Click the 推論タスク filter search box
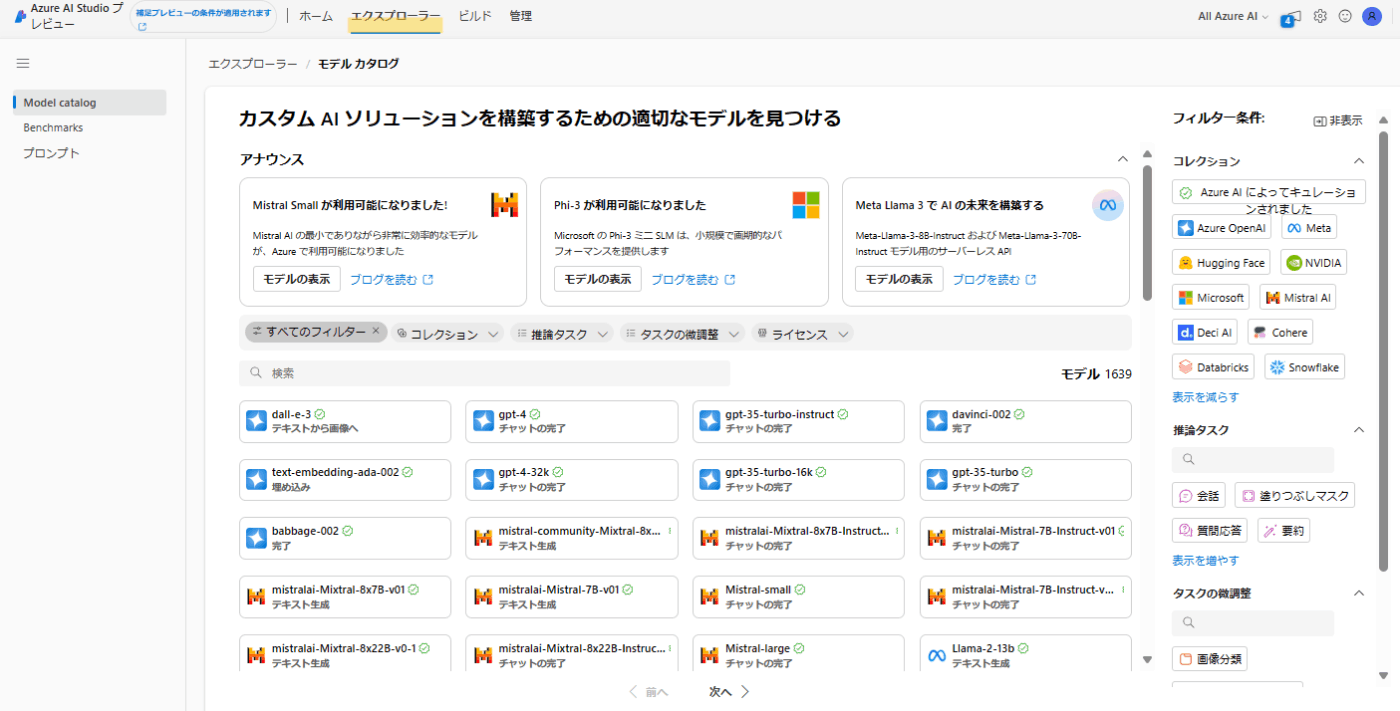The image size is (1400, 711). pyautogui.click(x=1253, y=460)
